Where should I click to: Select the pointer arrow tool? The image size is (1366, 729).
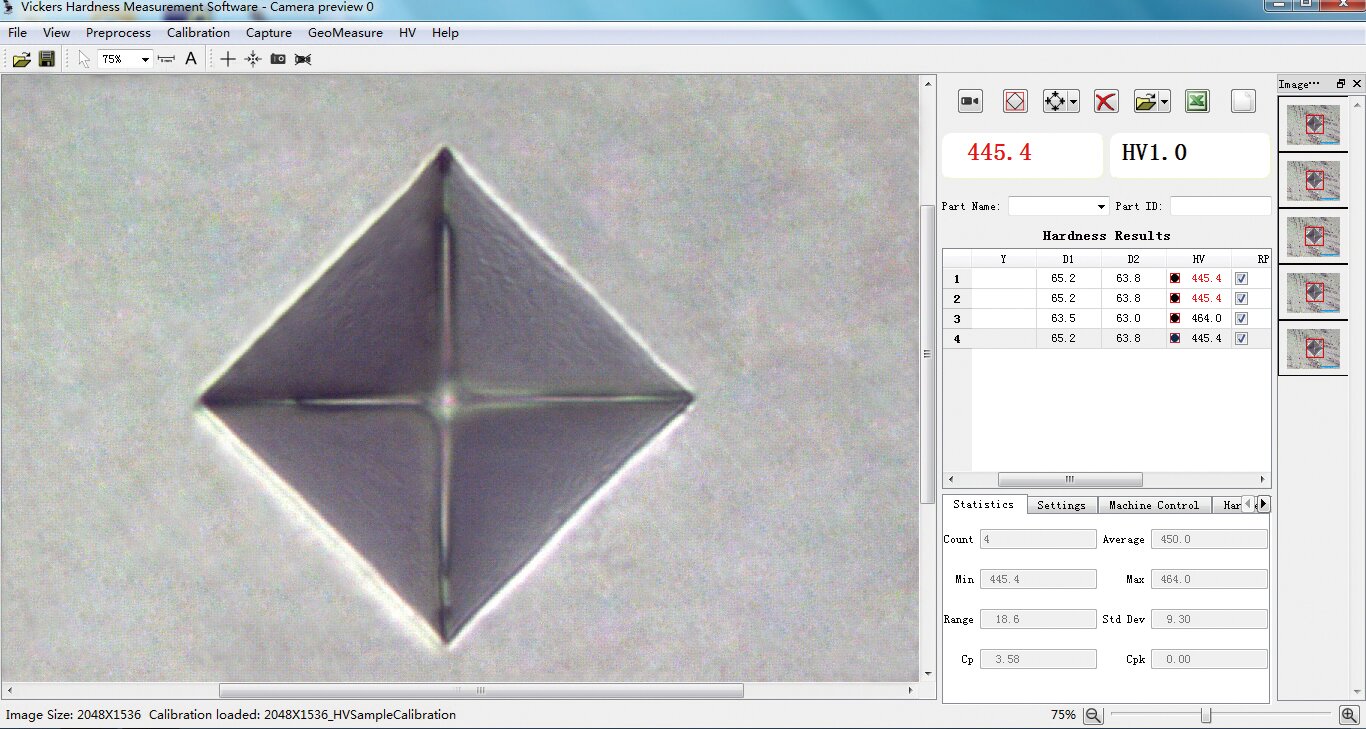[84, 59]
